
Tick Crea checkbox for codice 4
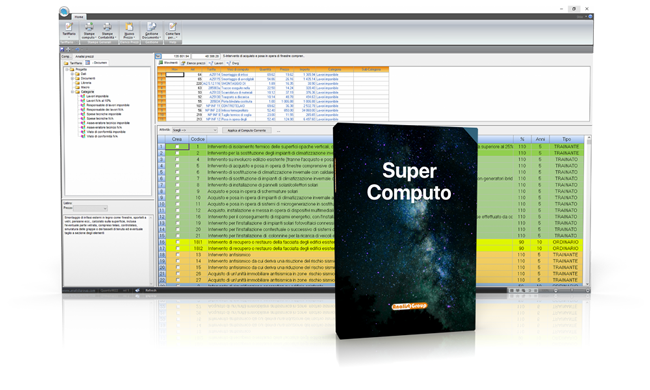(177, 160)
